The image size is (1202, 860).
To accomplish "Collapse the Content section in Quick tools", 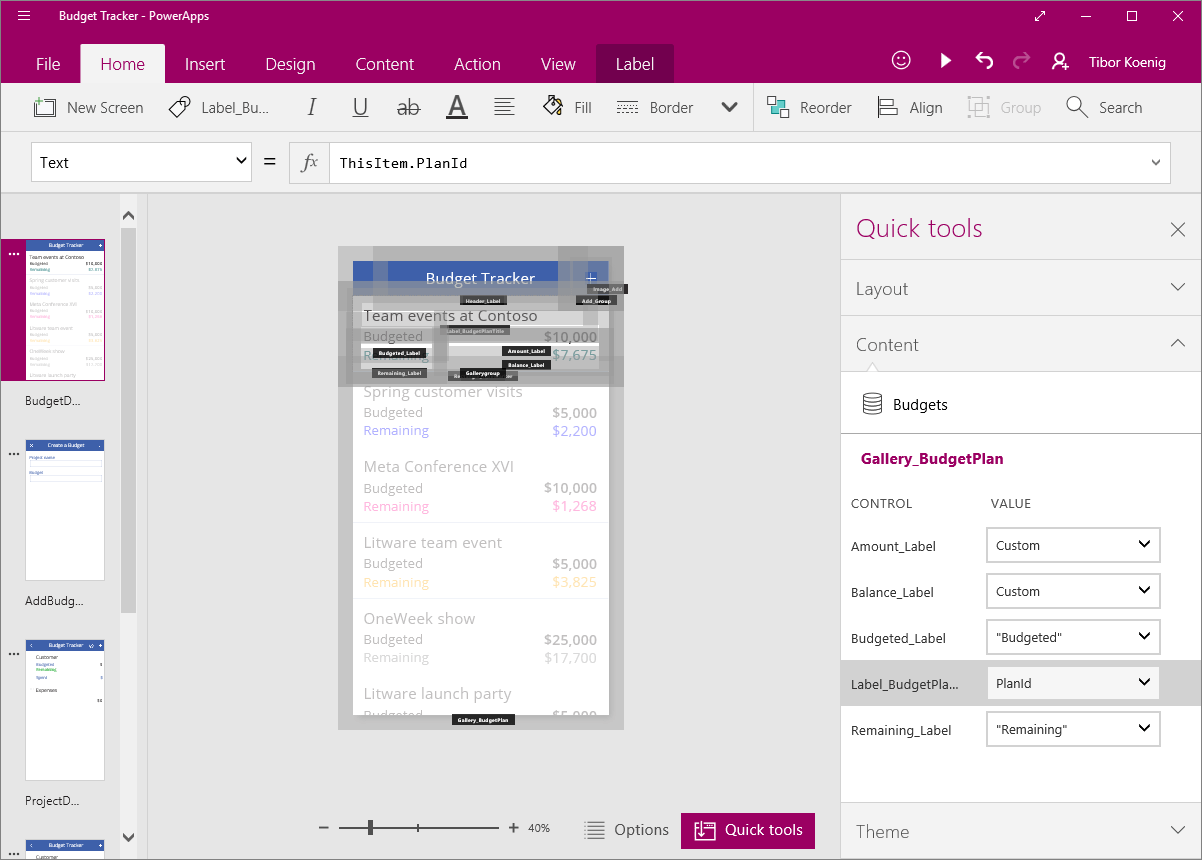I will click(x=1021, y=344).
